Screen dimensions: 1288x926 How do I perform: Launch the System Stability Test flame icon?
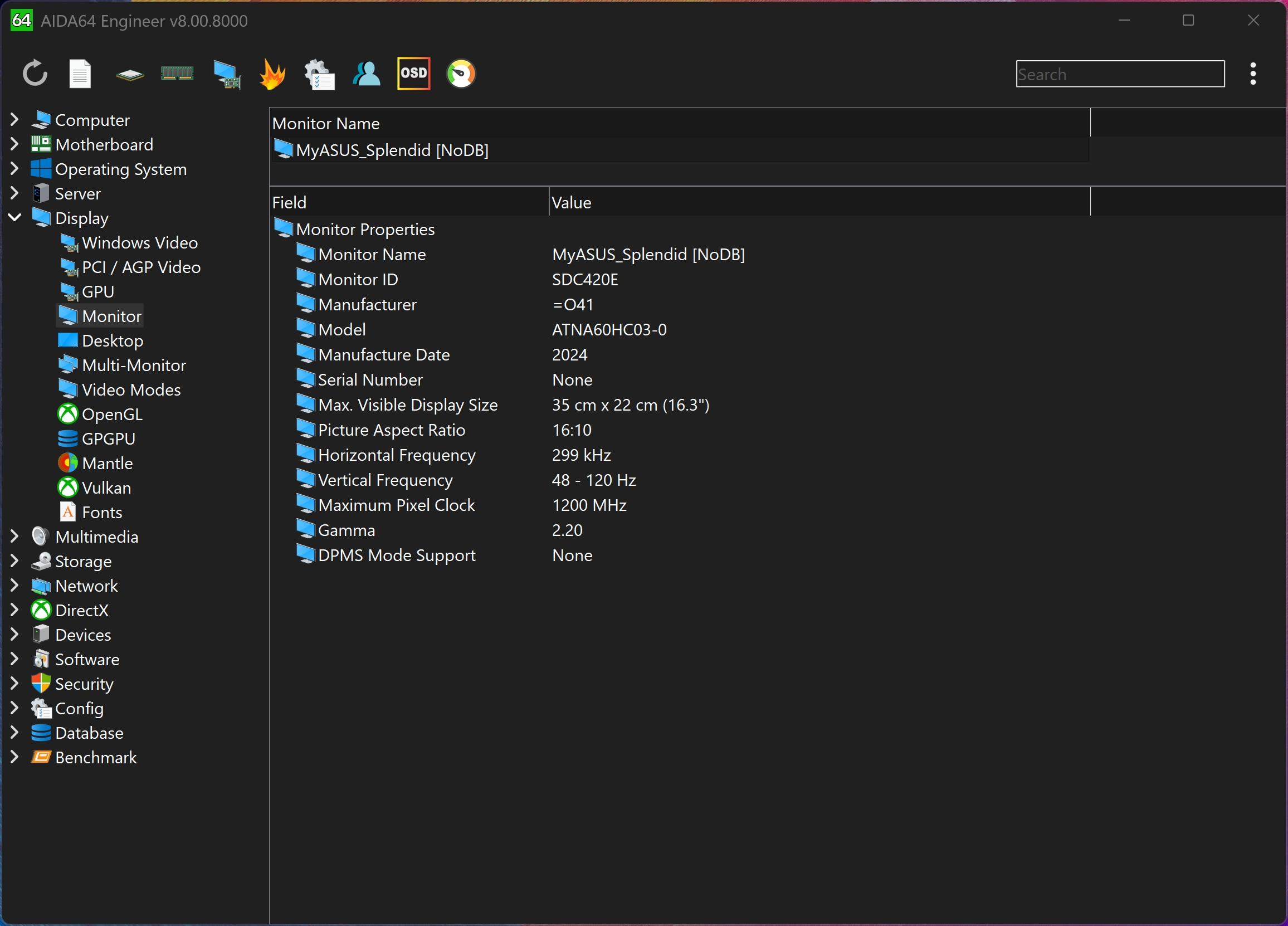272,74
